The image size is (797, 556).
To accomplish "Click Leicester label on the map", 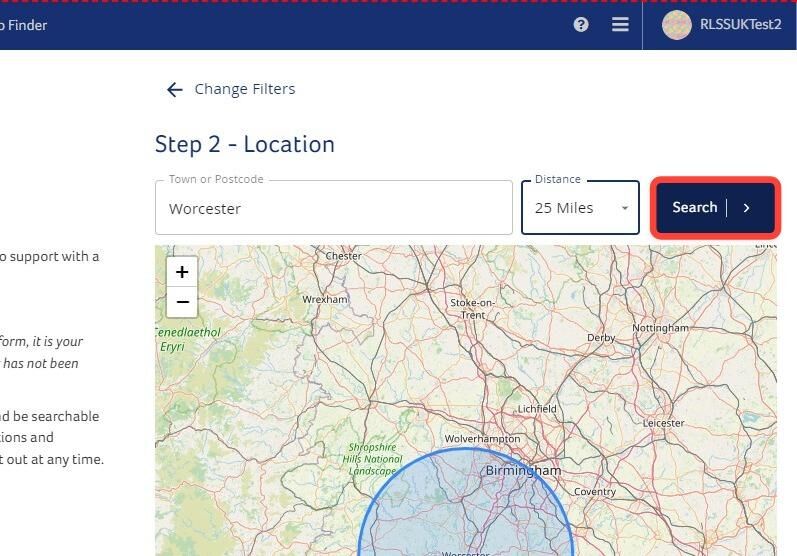I will (x=663, y=423).
